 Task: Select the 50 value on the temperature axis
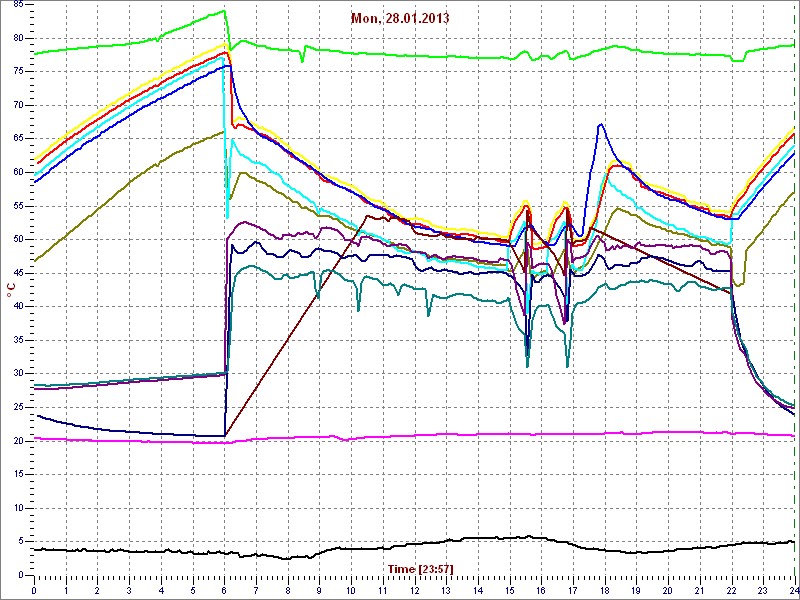coord(17,239)
